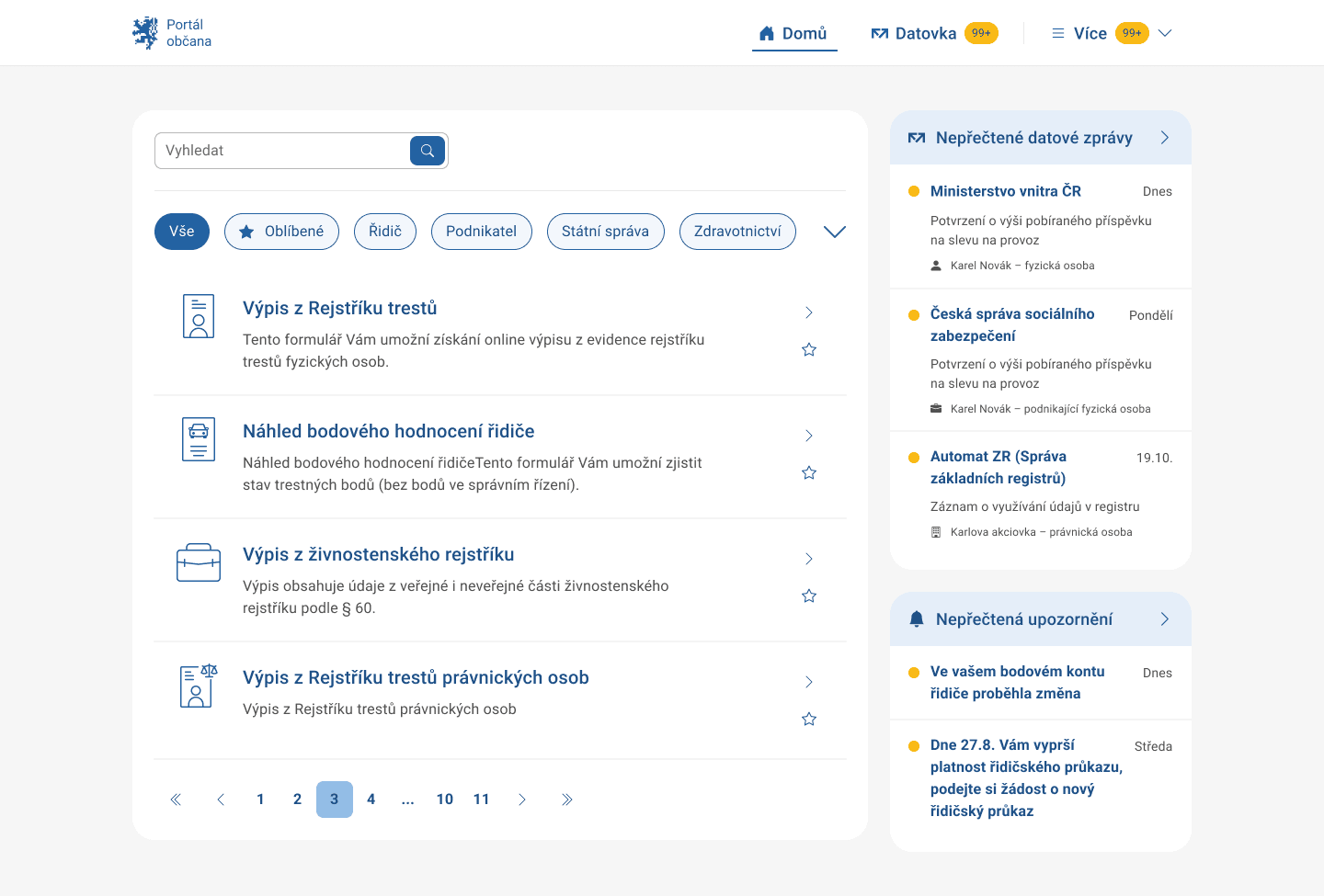Screen dimensions: 1324x896
Task: Expand the Více menu dropdown
Action: click(1165, 32)
